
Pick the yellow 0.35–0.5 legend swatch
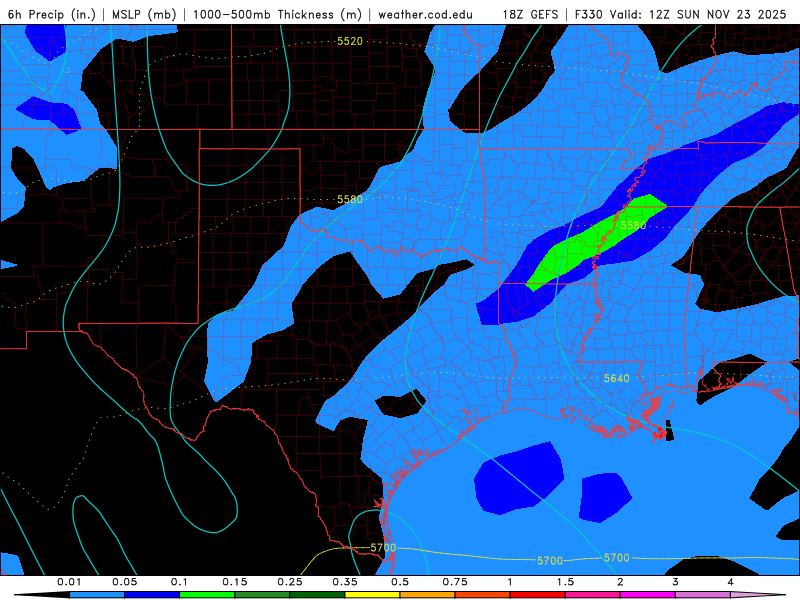pos(372,595)
